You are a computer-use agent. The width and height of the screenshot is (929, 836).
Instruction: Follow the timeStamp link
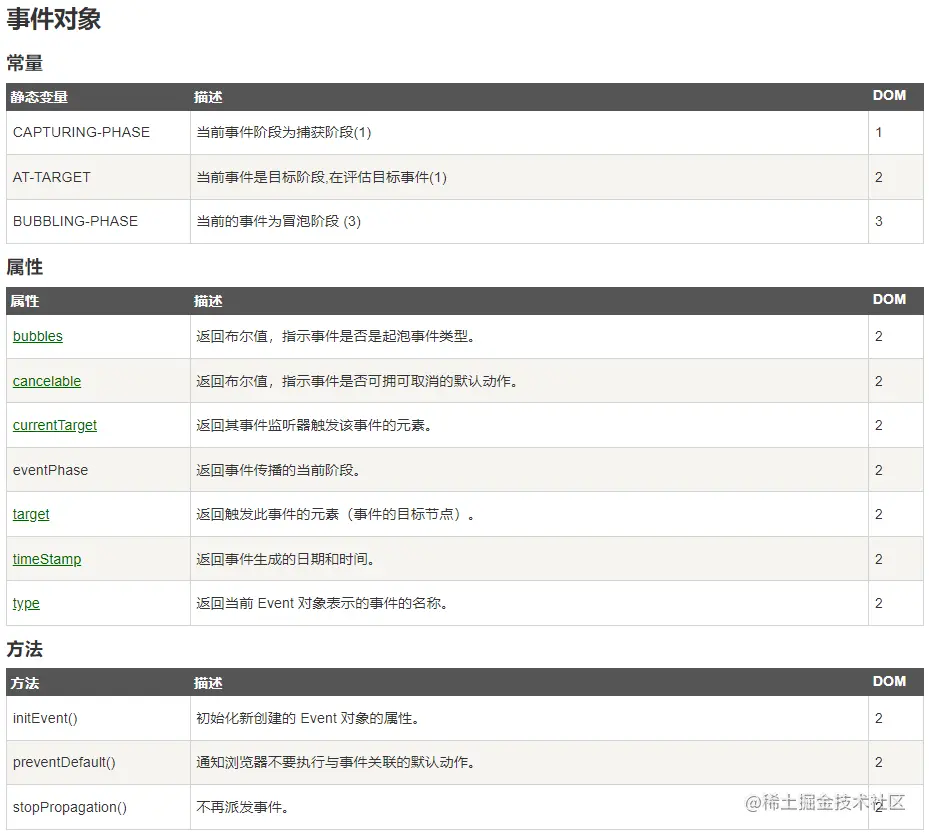tap(47, 559)
